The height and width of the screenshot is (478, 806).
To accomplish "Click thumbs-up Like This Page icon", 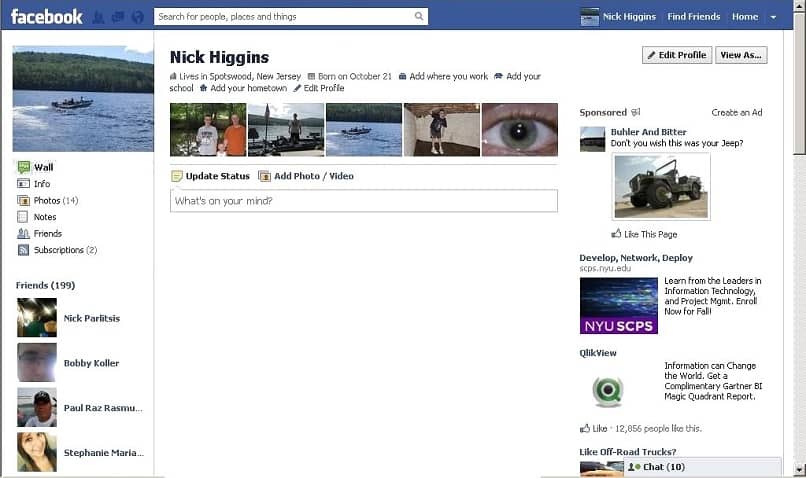I will (617, 234).
